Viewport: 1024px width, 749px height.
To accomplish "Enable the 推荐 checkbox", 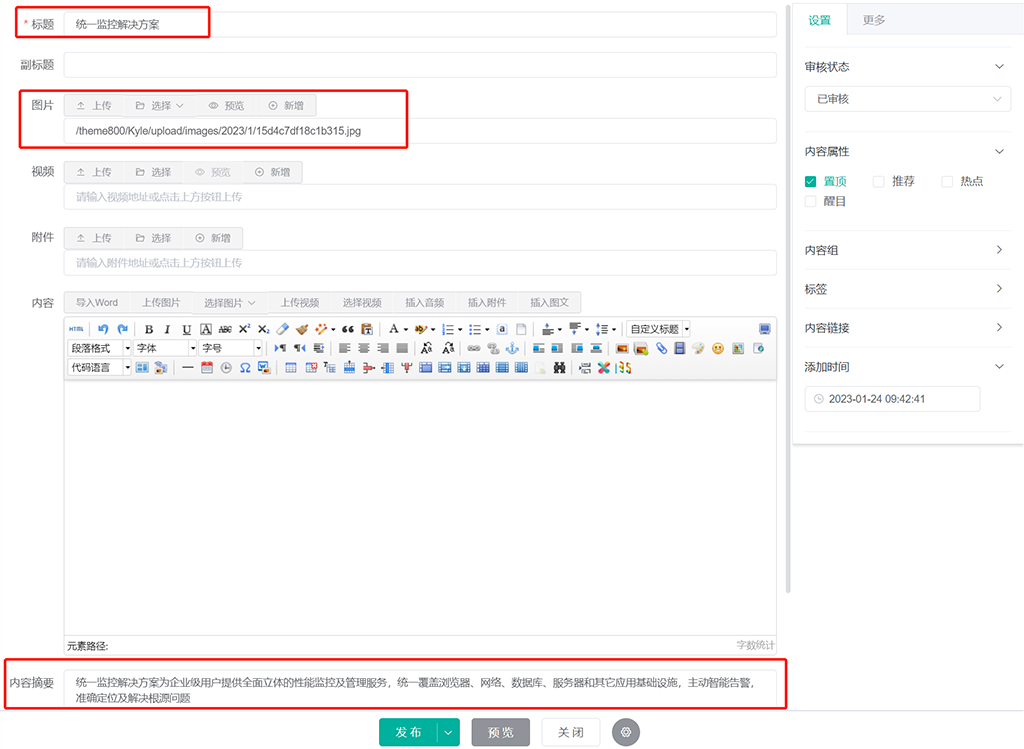I will point(879,182).
